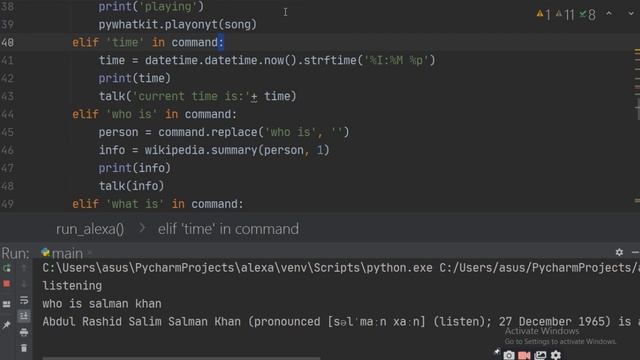The image size is (640, 360).
Task: Close the main run tab
Action: [90, 253]
